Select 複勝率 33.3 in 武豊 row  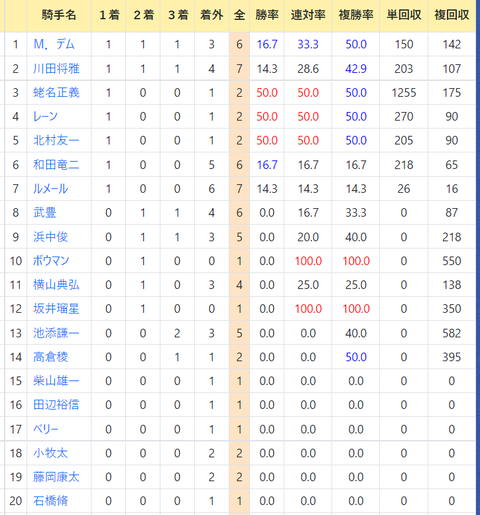[x=356, y=213]
